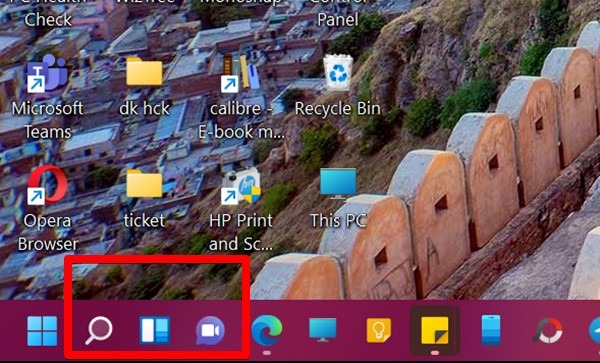The image size is (600, 363).
Task: Click the "This PC" label text
Action: pyautogui.click(x=338, y=221)
